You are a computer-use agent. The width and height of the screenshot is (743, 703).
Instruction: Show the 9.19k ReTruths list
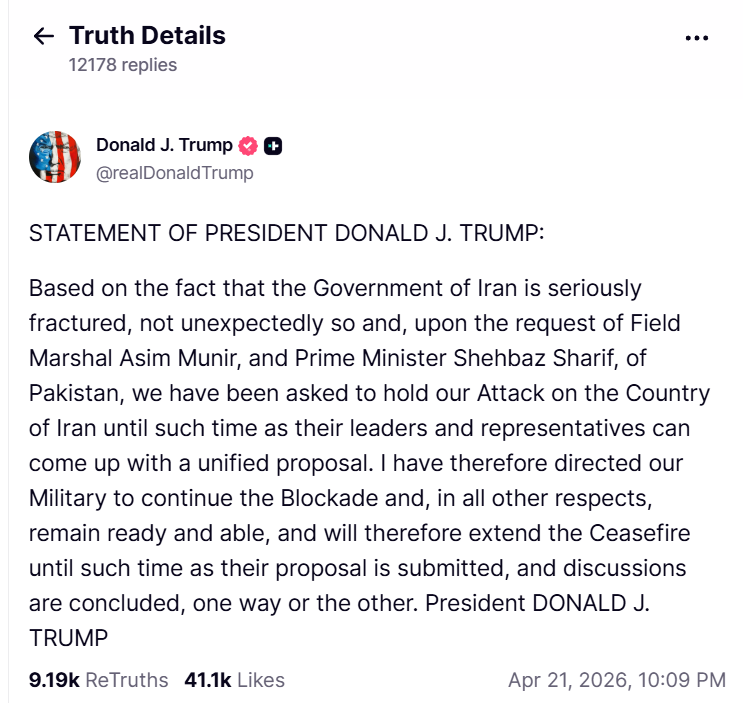point(98,680)
